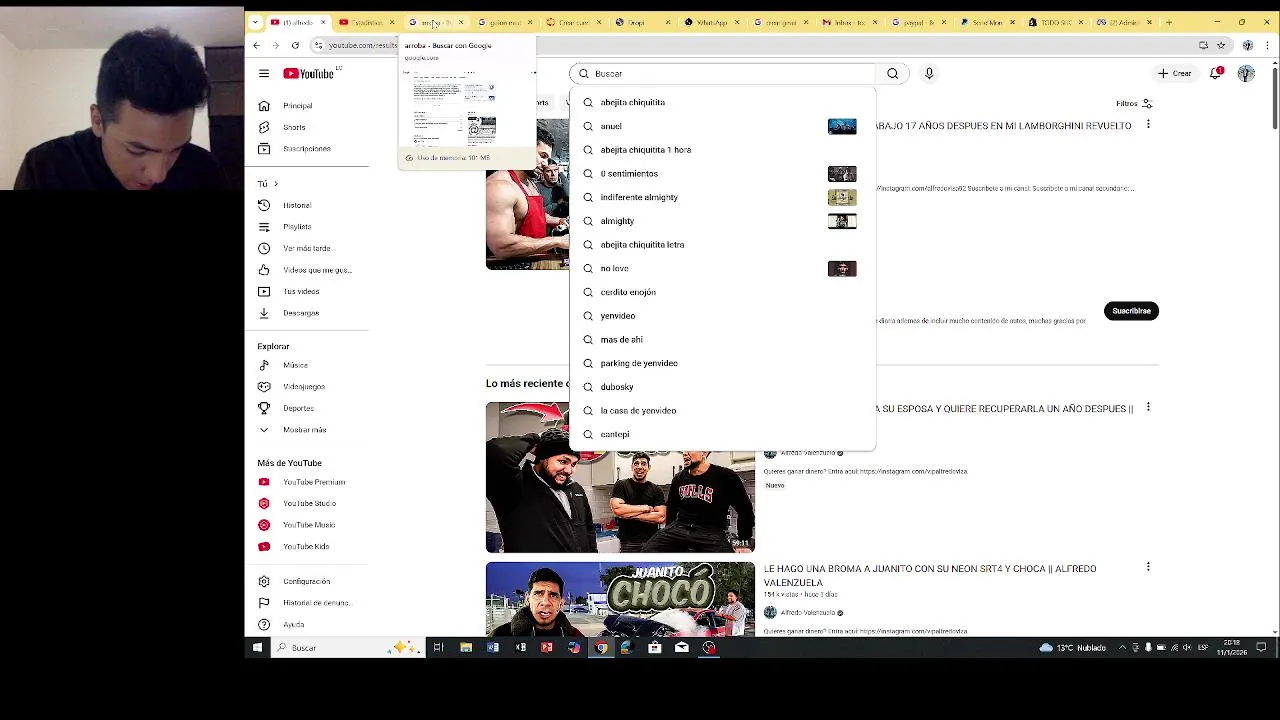Image resolution: width=1280 pixels, height=720 pixels.
Task: Open the notifications bell
Action: [1215, 73]
